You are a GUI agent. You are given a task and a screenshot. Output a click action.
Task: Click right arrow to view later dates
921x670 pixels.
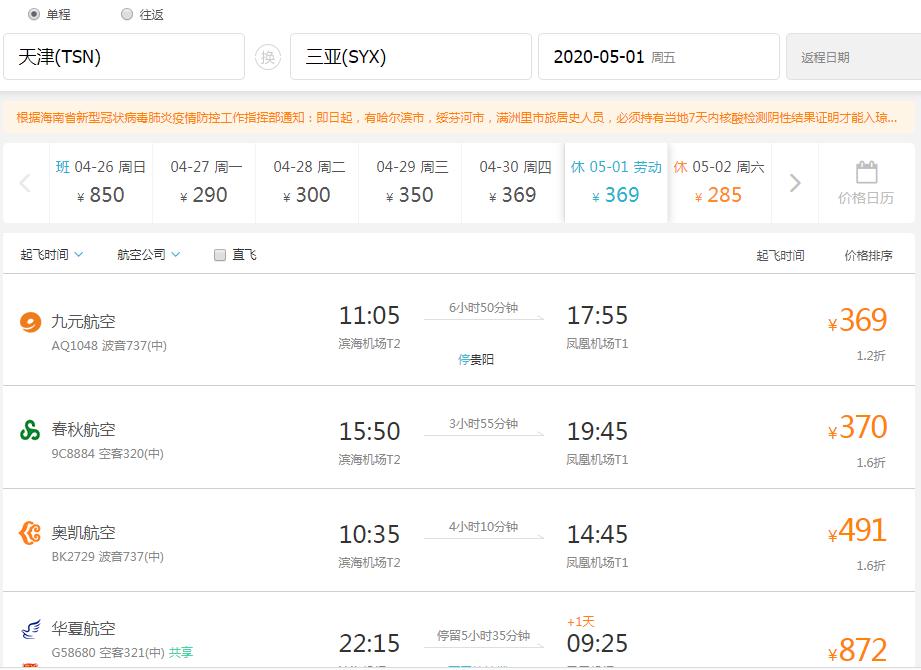(794, 184)
